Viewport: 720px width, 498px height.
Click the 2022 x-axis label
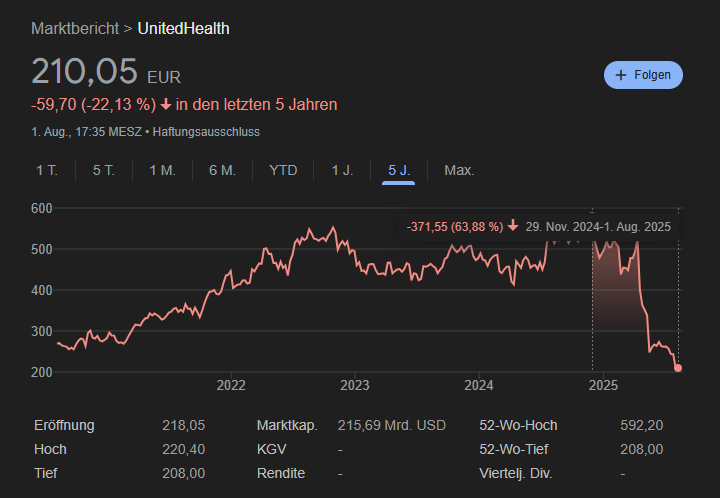pyautogui.click(x=231, y=385)
